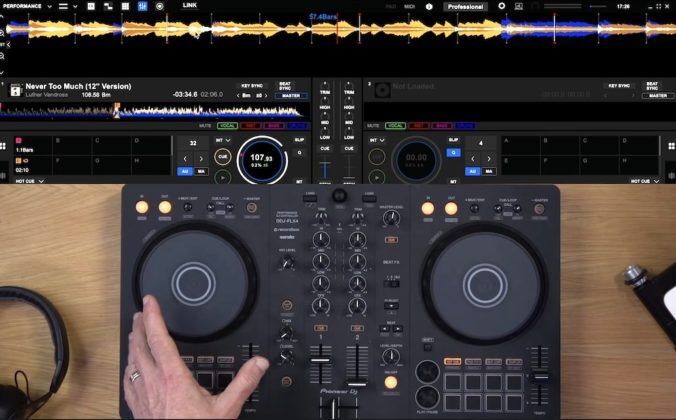Open deck 2 INT dropdown
The image size is (676, 420).
[x=377, y=140]
